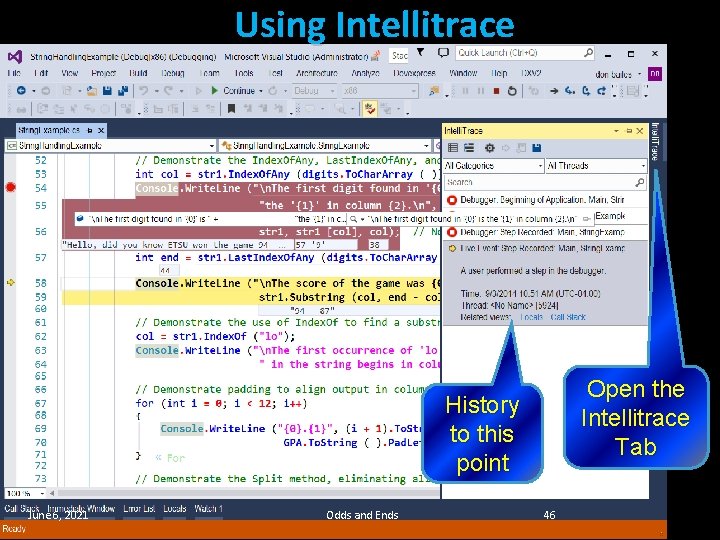Toggle the breakpoint on line 54
Screen dimensions: 720x540
pos(11,187)
